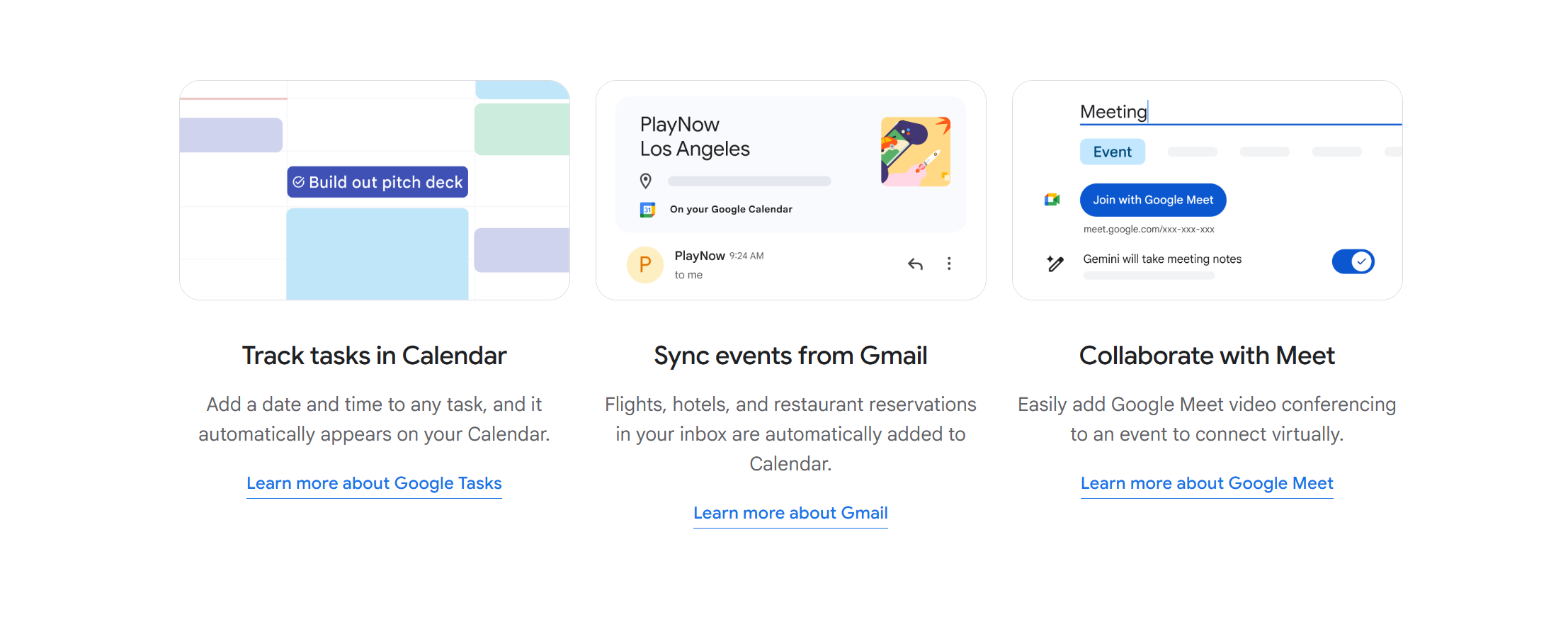1568x644 pixels.
Task: Click the green calendar event block
Action: point(522,130)
